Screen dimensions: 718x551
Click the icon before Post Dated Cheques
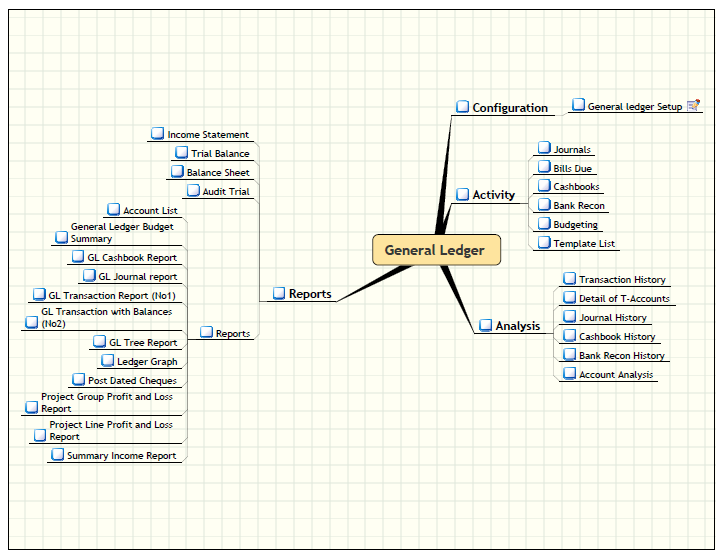click(x=78, y=380)
